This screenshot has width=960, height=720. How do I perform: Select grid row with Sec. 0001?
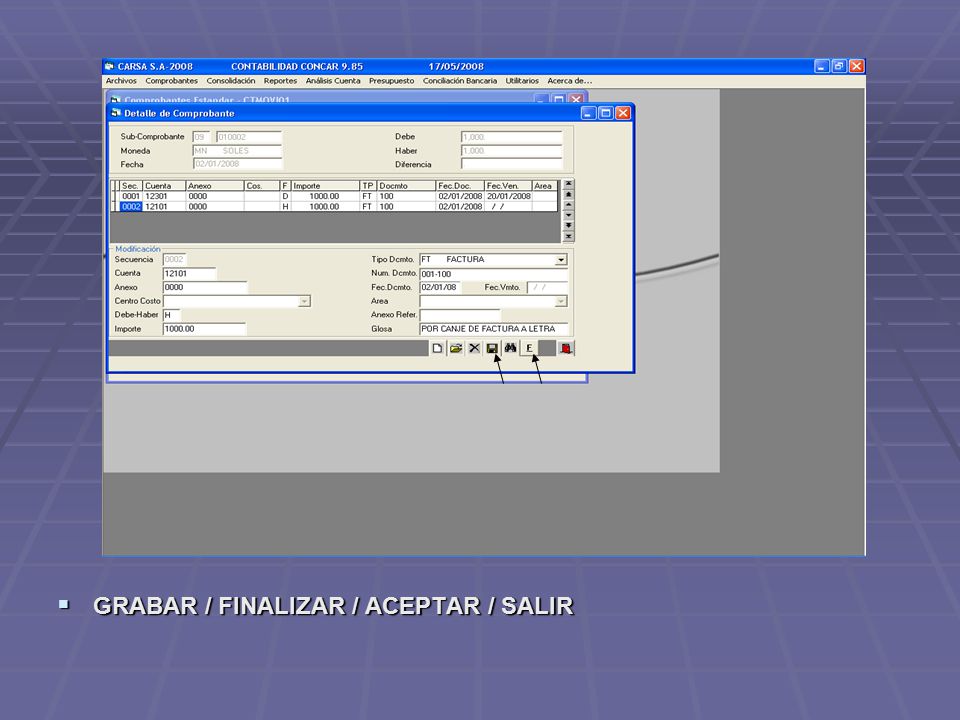[336, 197]
